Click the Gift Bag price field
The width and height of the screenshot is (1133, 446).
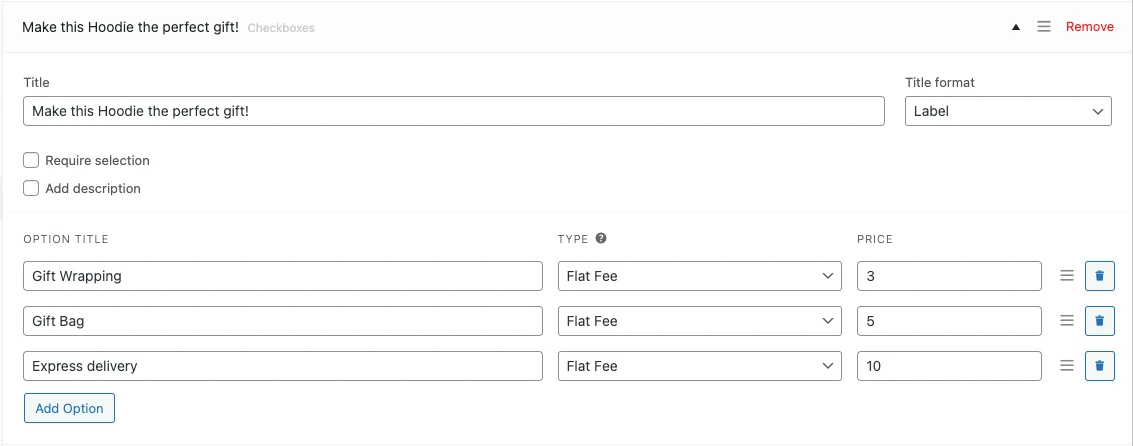click(x=949, y=321)
